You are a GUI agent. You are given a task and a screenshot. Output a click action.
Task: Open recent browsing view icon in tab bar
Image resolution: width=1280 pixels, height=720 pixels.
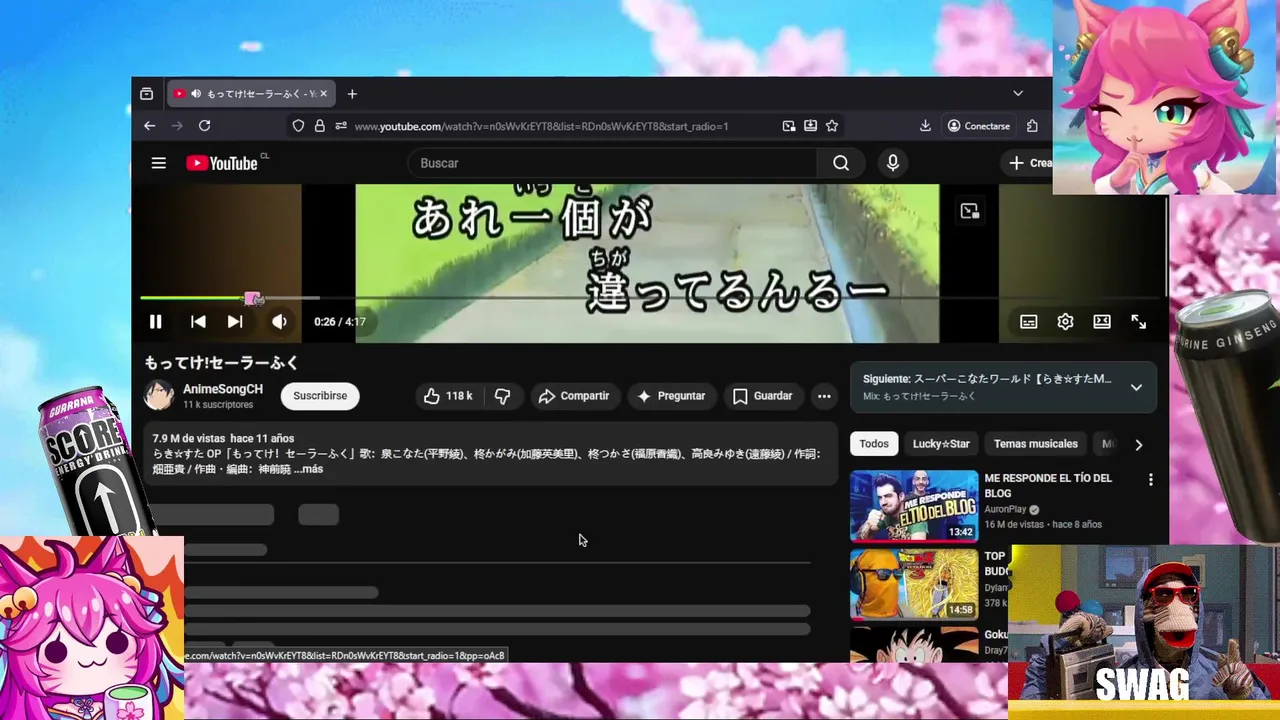[147, 94]
